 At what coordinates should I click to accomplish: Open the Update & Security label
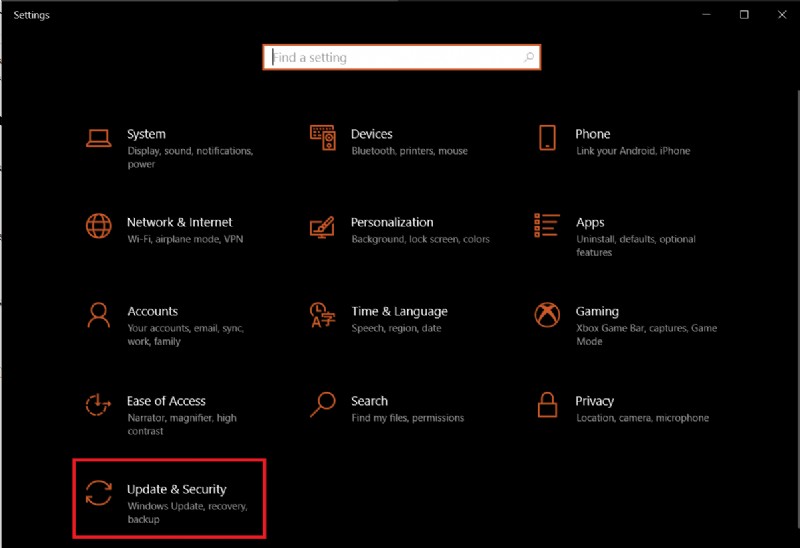click(176, 489)
